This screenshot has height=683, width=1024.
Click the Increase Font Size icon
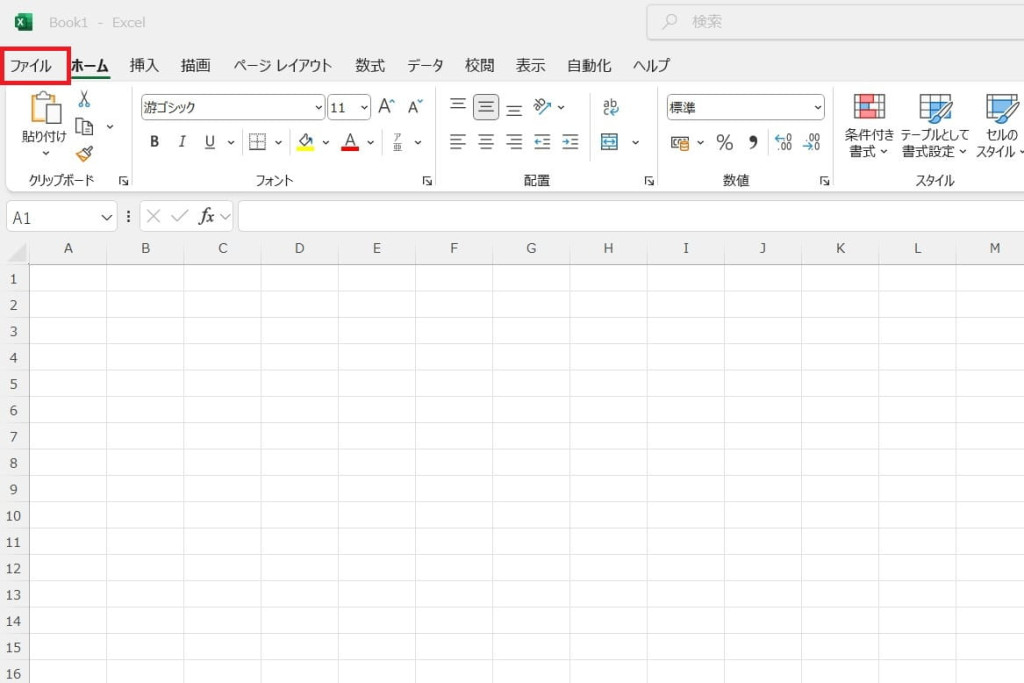coord(386,107)
